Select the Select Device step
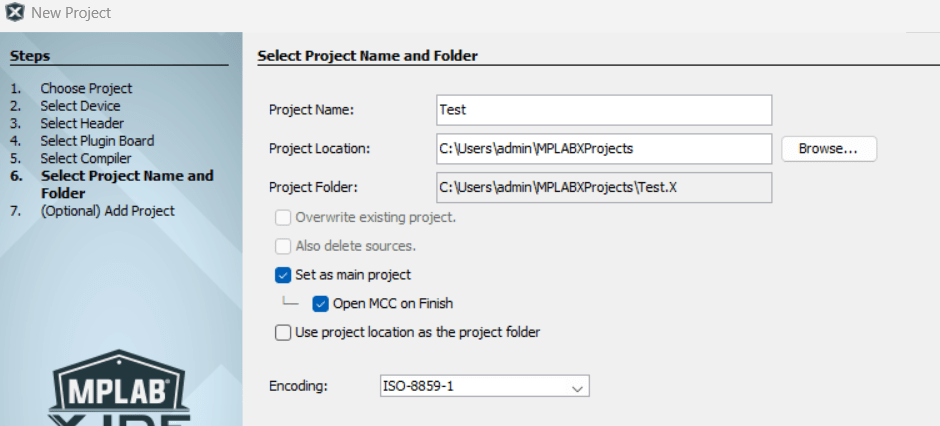This screenshot has height=426, width=940. pyautogui.click(x=80, y=106)
